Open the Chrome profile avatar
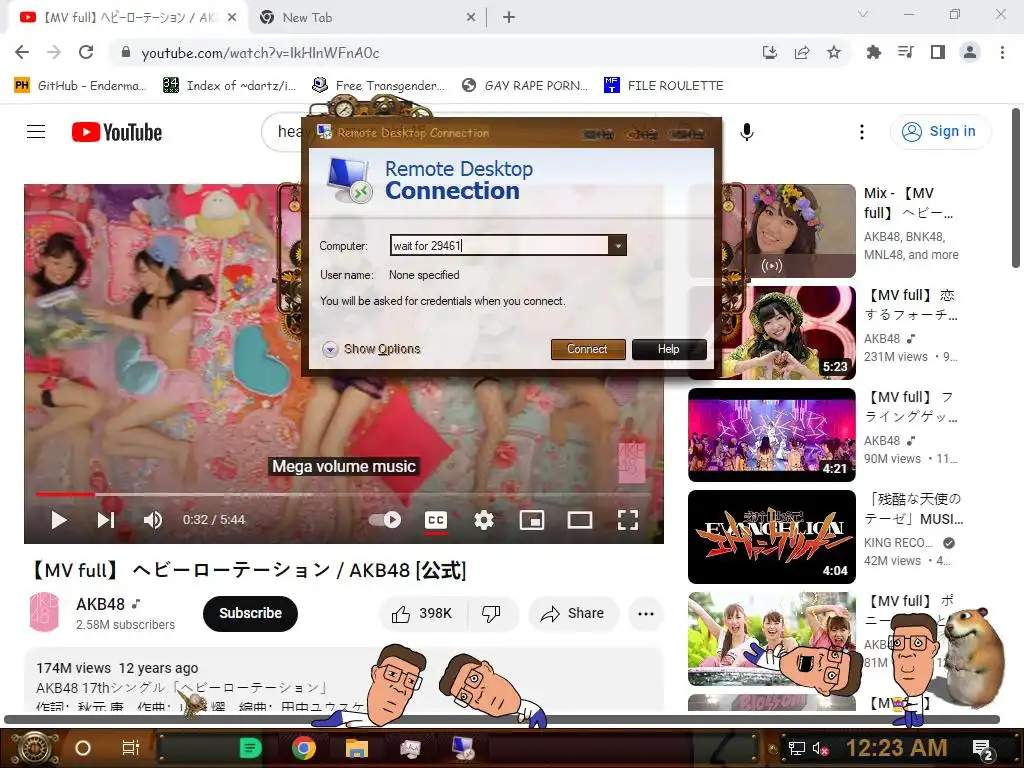The width and height of the screenshot is (1024, 768). click(970, 52)
